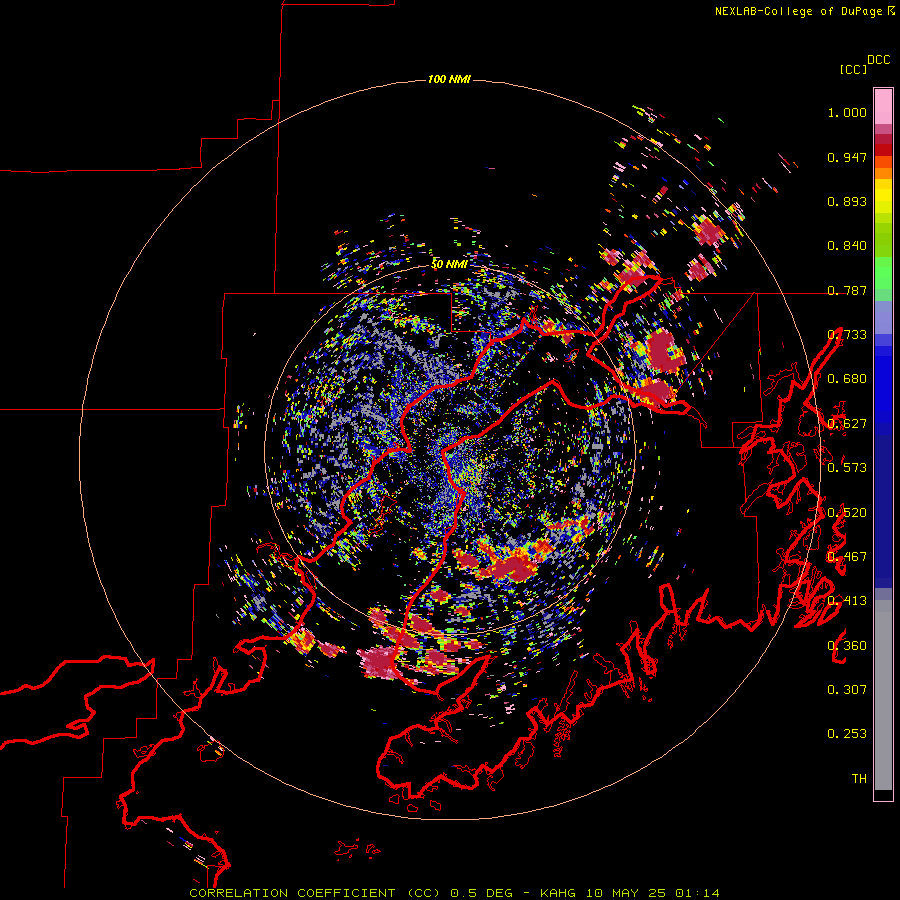Click the 100 NMI range ring label
This screenshot has width=900, height=900.
[x=449, y=79]
